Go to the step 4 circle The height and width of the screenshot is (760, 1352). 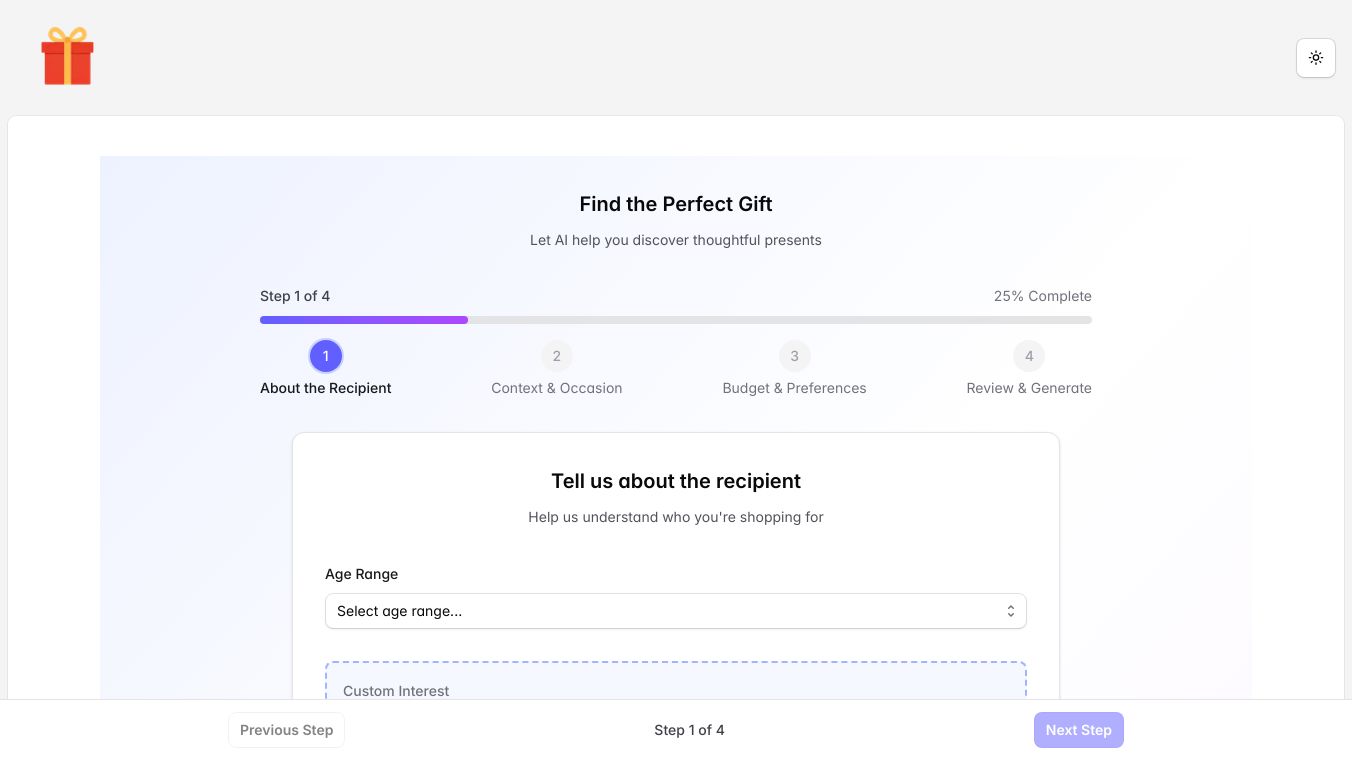tap(1029, 356)
